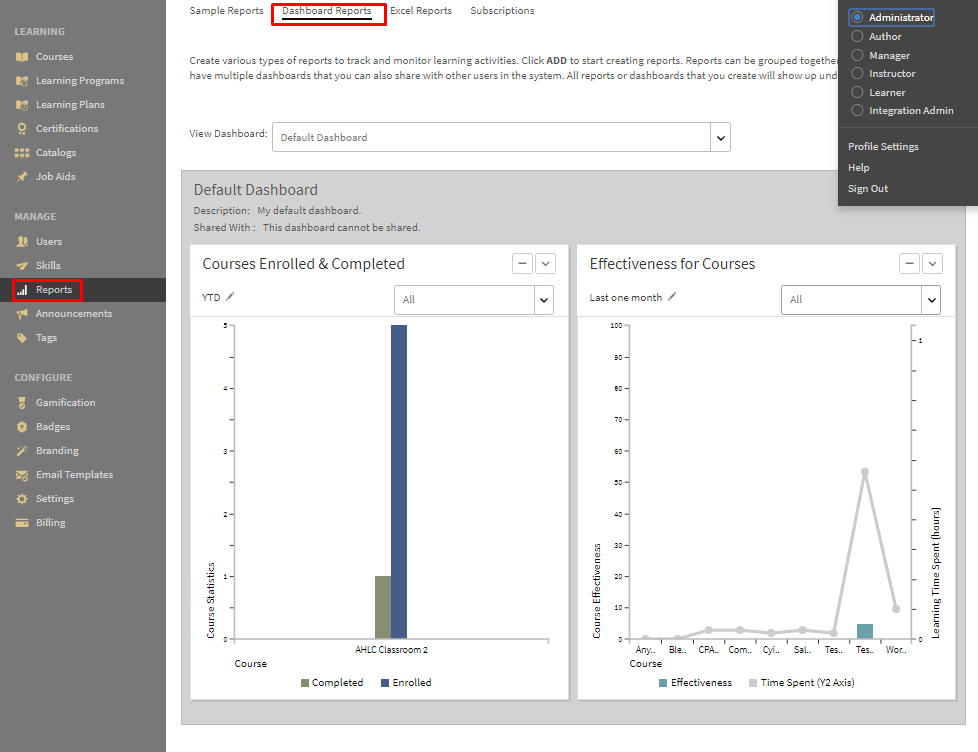Click the Job Aids pin icon

[x=22, y=177]
